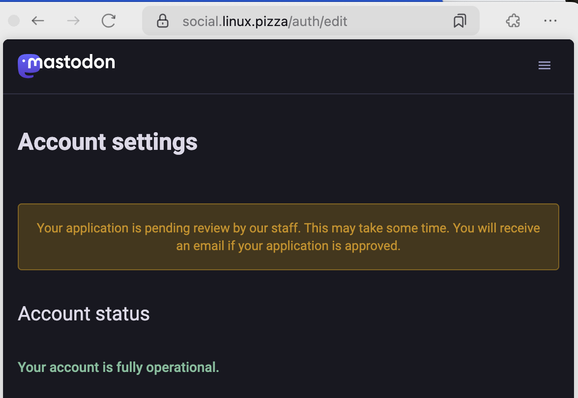The width and height of the screenshot is (578, 398).
Task: Open the browser three-dots menu
Action: (x=550, y=21)
